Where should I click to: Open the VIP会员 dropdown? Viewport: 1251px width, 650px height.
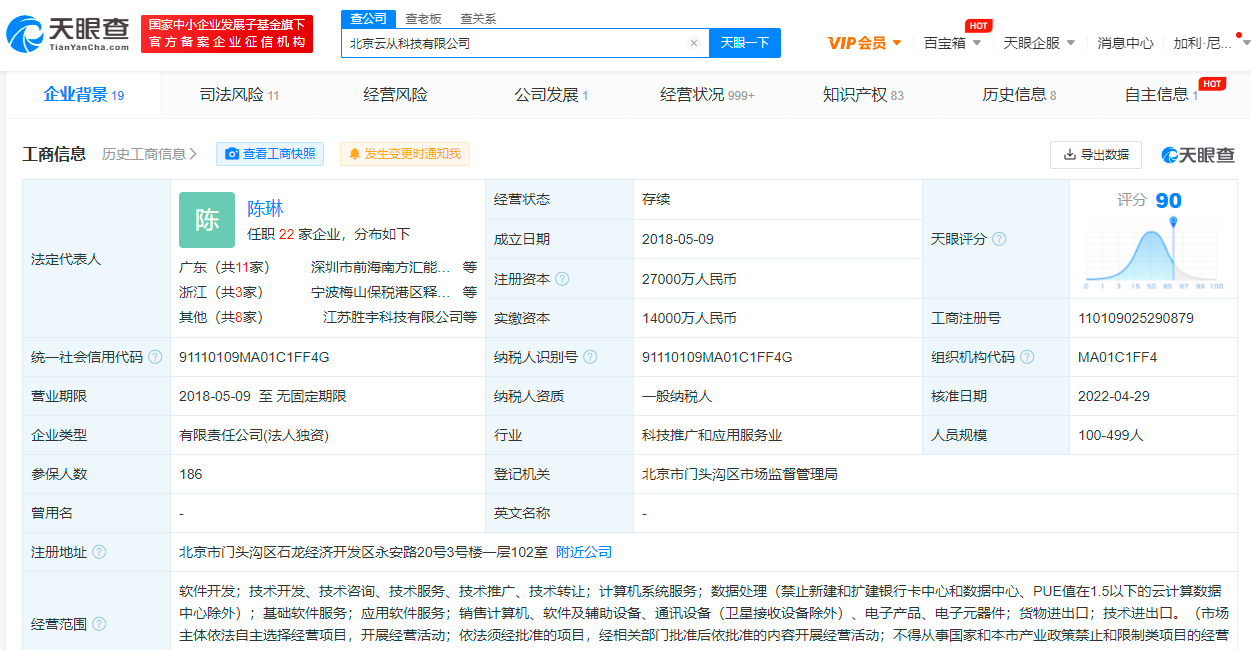[x=865, y=43]
